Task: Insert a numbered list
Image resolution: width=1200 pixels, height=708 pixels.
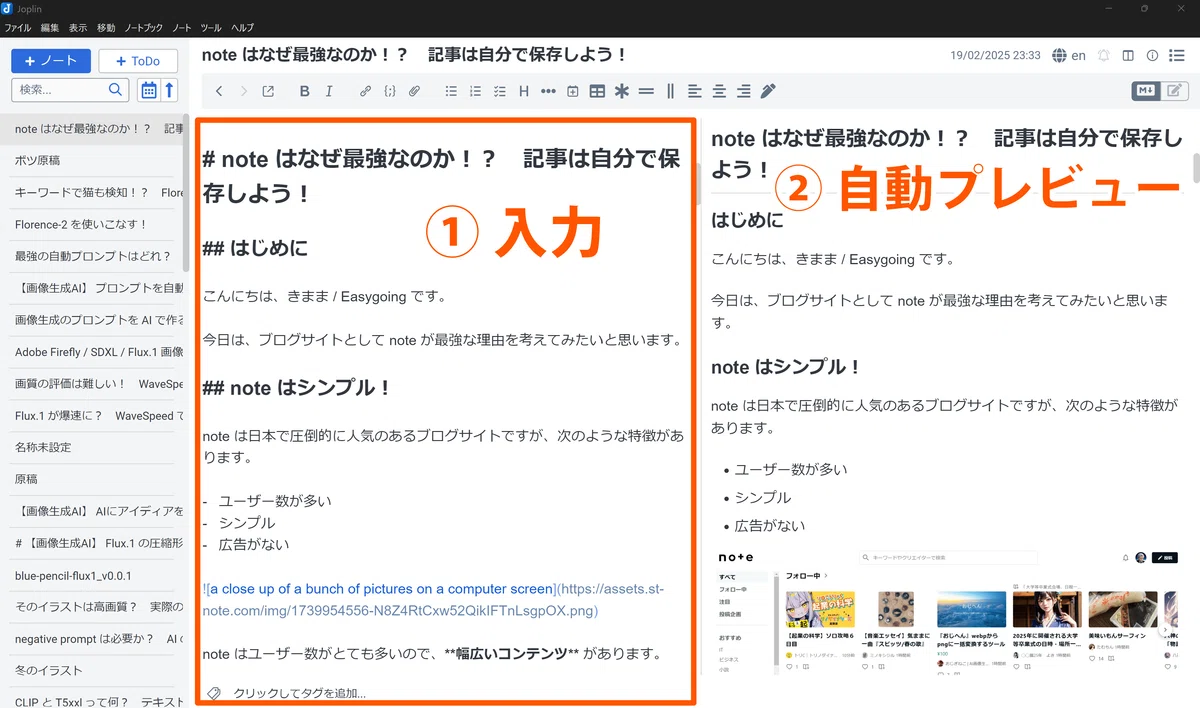Action: [x=475, y=91]
